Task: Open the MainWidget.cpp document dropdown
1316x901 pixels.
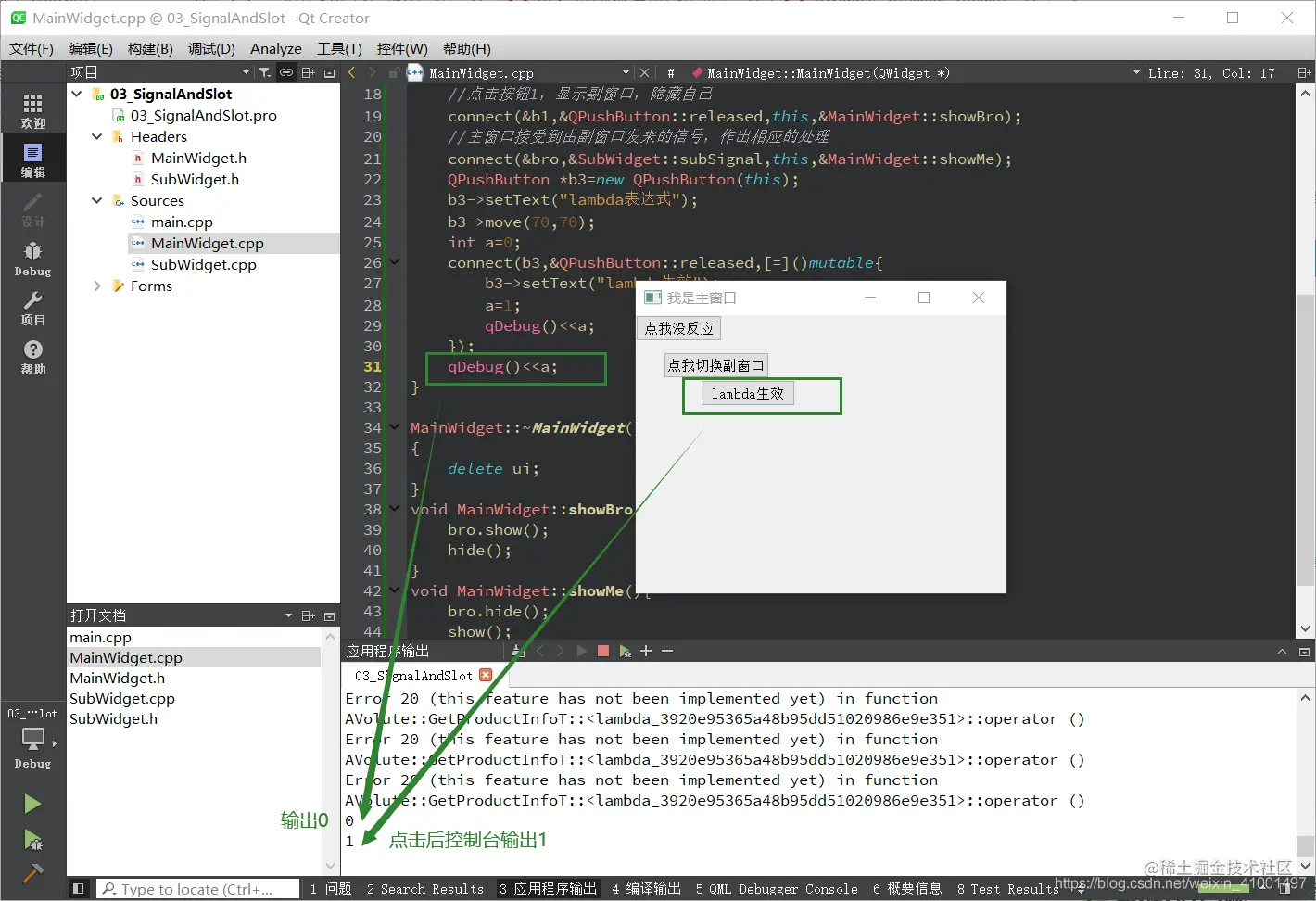Action: [x=626, y=72]
